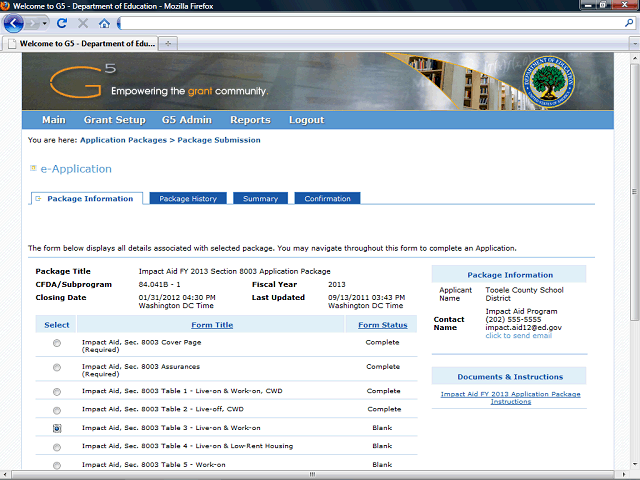Click the 'Complete' status for Cover Page
This screenshot has width=640, height=480.
coord(382,342)
